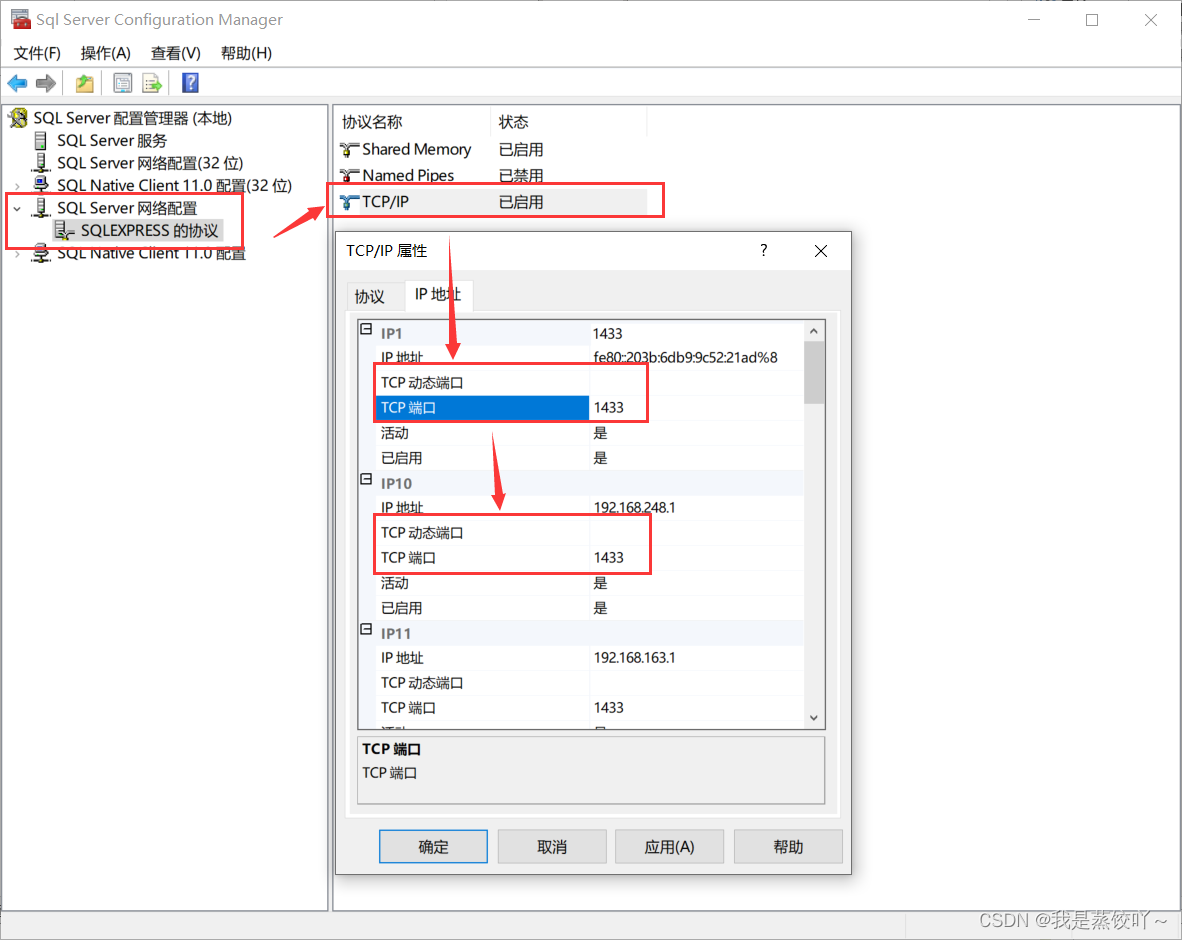Viewport: 1182px width, 940px height.
Task: Open the 文件(F) menu
Action: pos(37,53)
